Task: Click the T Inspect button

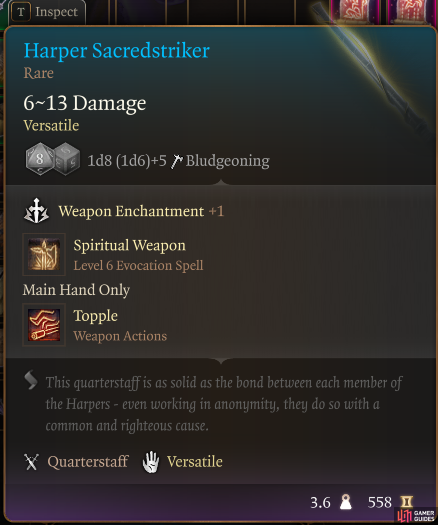Action: point(47,12)
